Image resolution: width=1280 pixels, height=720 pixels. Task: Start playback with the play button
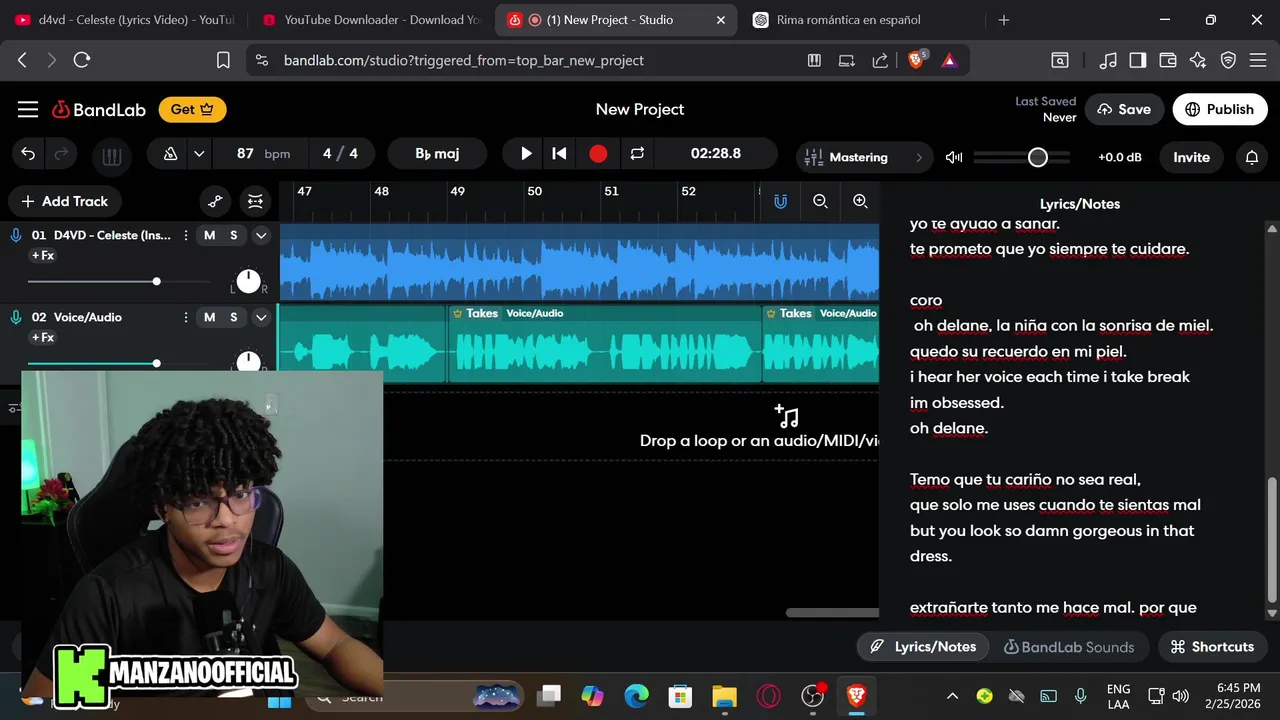pos(526,154)
